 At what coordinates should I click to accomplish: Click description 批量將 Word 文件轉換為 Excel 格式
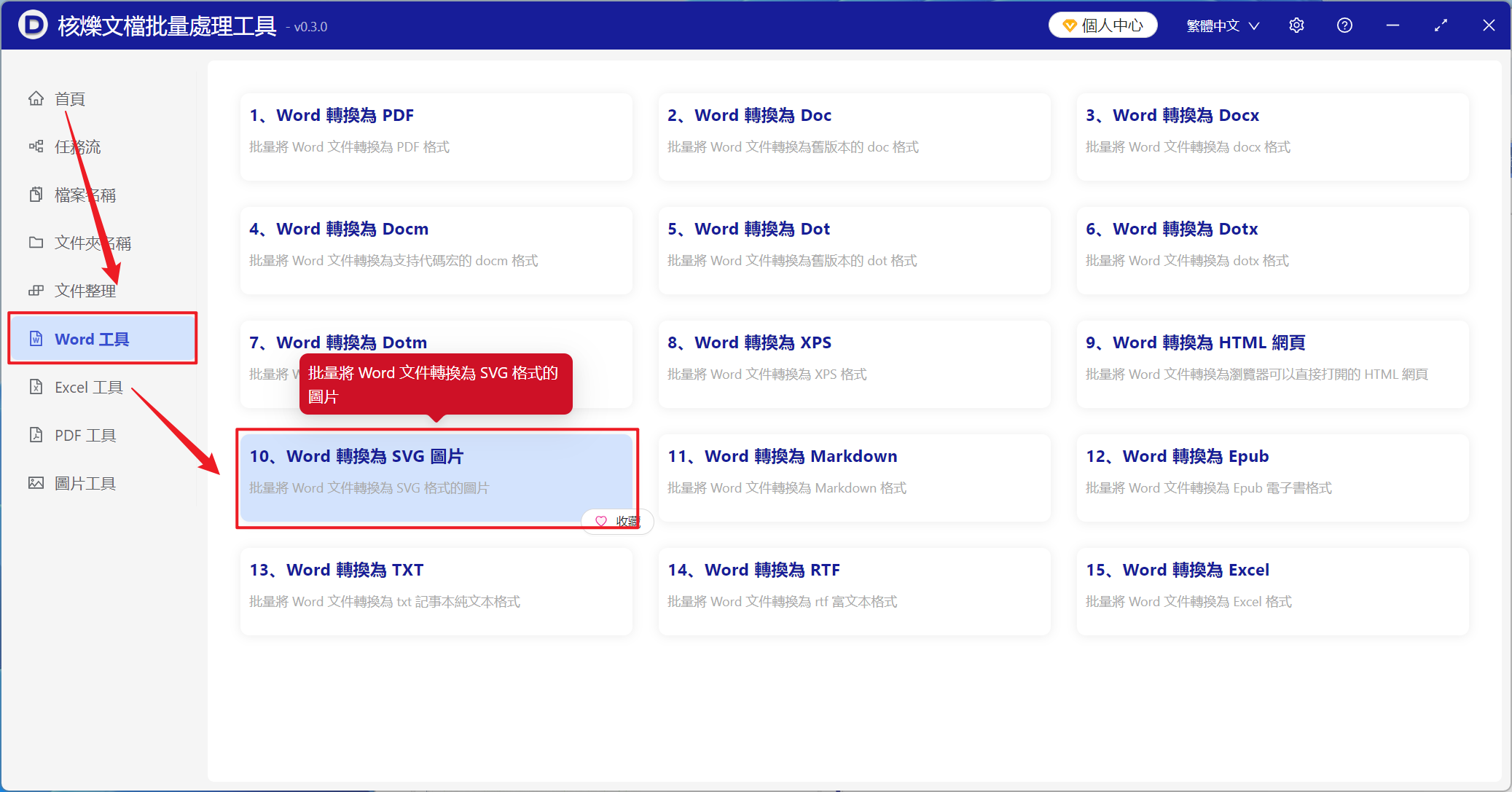click(1188, 602)
